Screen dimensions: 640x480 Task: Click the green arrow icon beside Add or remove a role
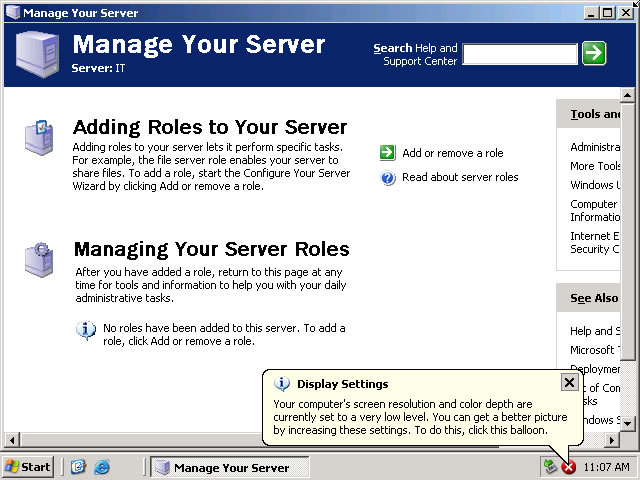387,153
